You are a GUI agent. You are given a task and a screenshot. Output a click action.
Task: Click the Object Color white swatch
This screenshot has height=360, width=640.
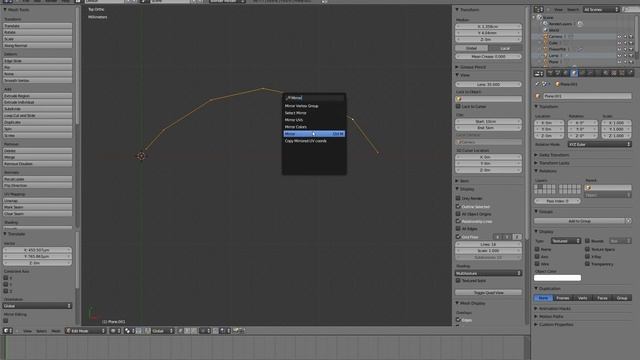click(557, 278)
